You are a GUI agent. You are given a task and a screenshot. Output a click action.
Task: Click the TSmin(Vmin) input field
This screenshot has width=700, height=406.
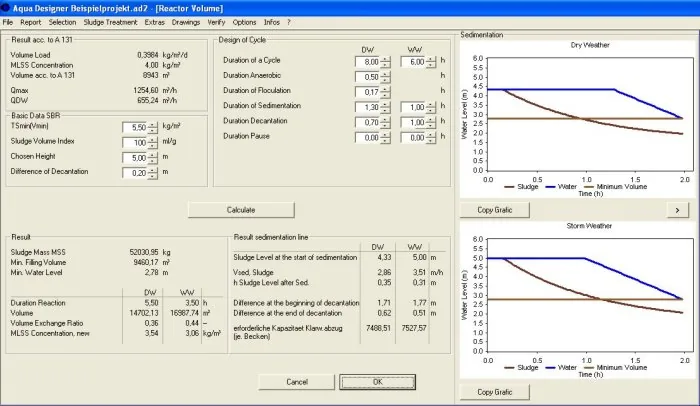134,127
